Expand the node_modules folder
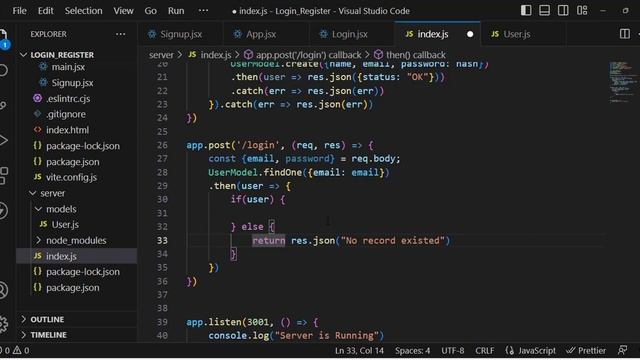The image size is (640, 360). [76, 240]
